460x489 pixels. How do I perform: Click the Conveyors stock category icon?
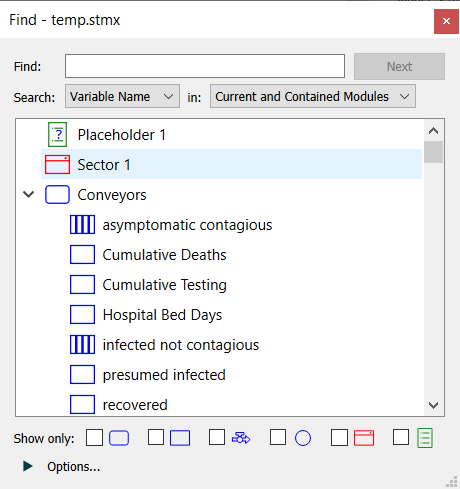click(57, 195)
